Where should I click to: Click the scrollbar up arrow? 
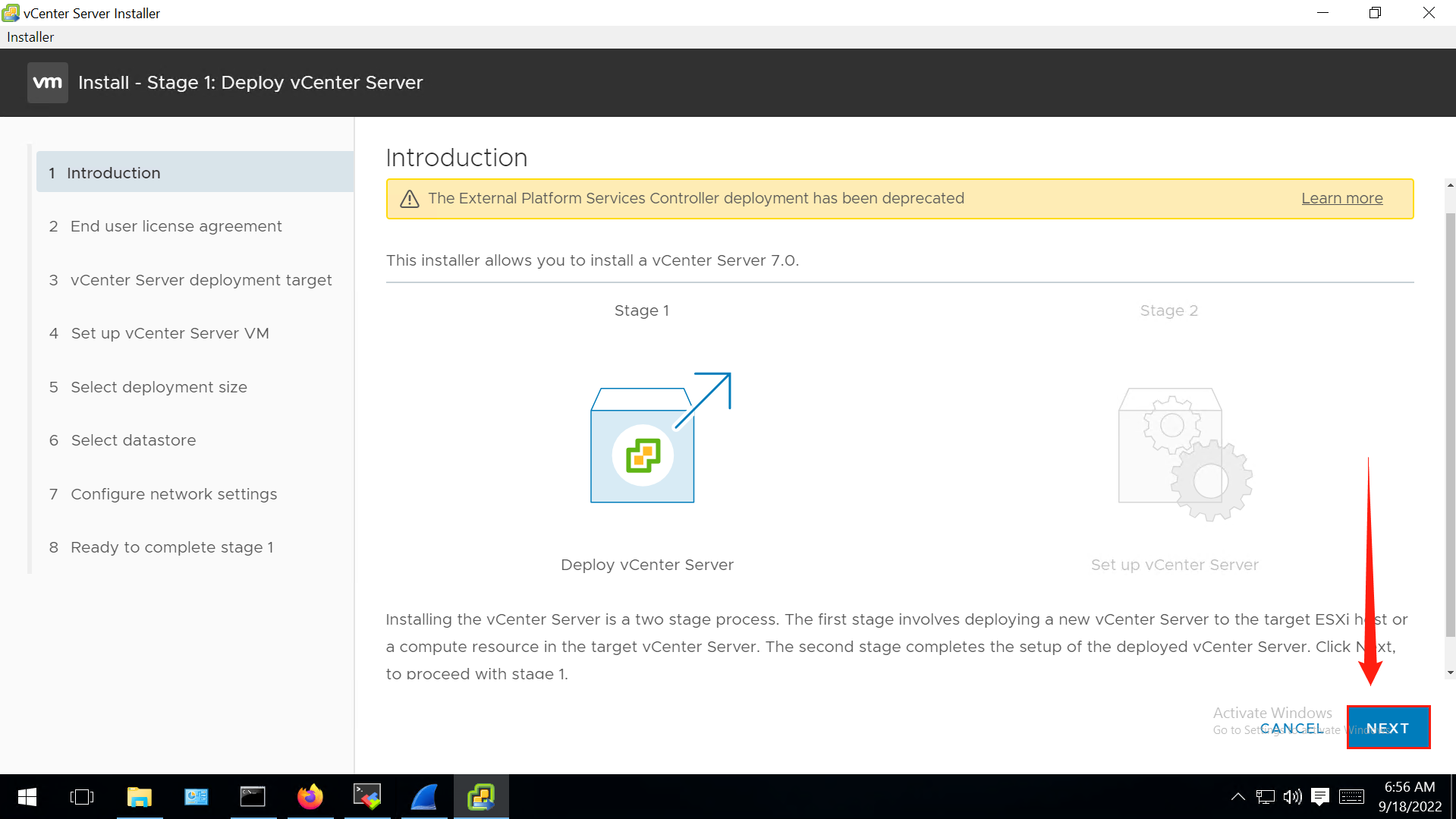[x=1450, y=184]
